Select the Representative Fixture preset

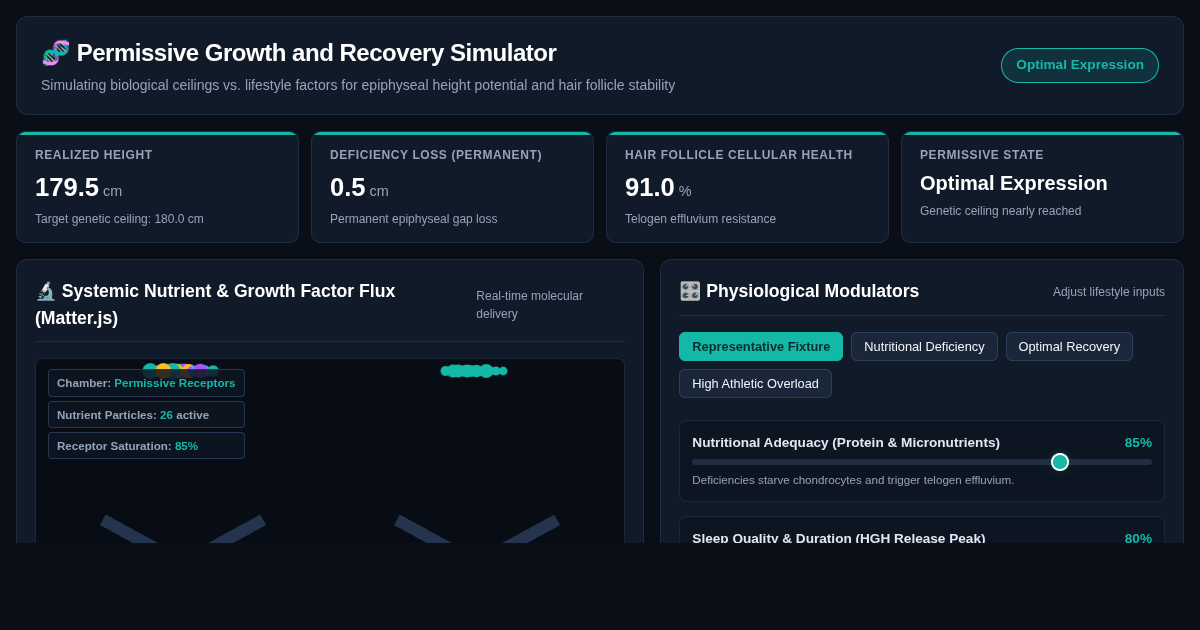[761, 347]
